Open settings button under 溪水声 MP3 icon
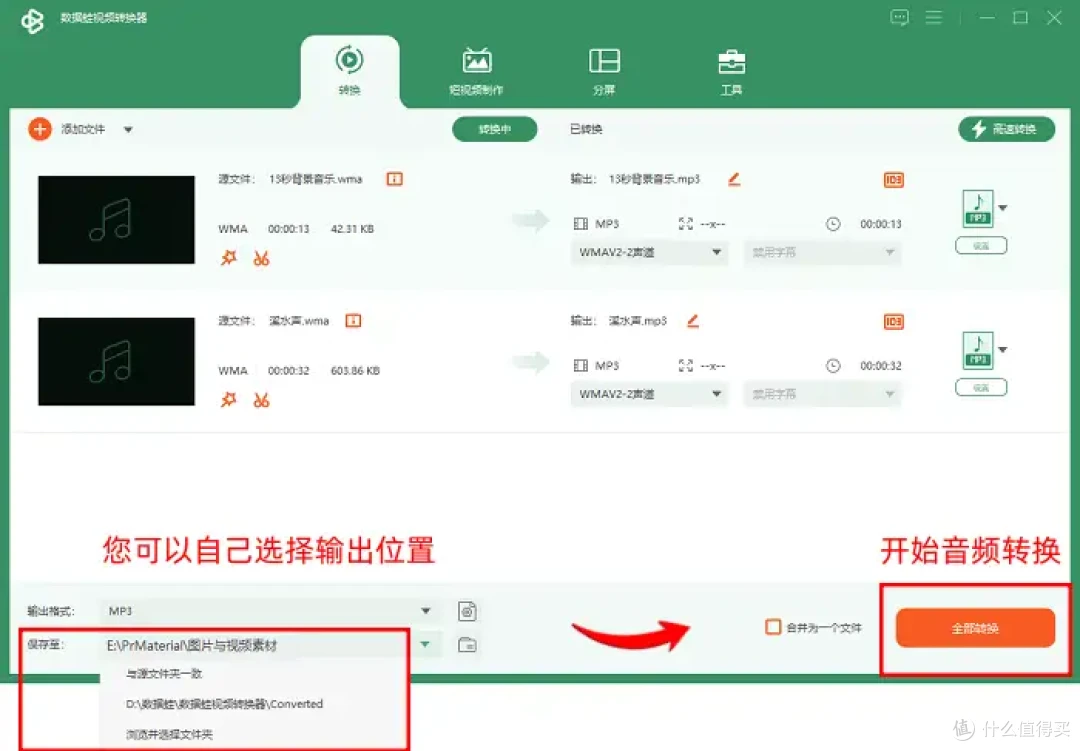 tap(981, 387)
